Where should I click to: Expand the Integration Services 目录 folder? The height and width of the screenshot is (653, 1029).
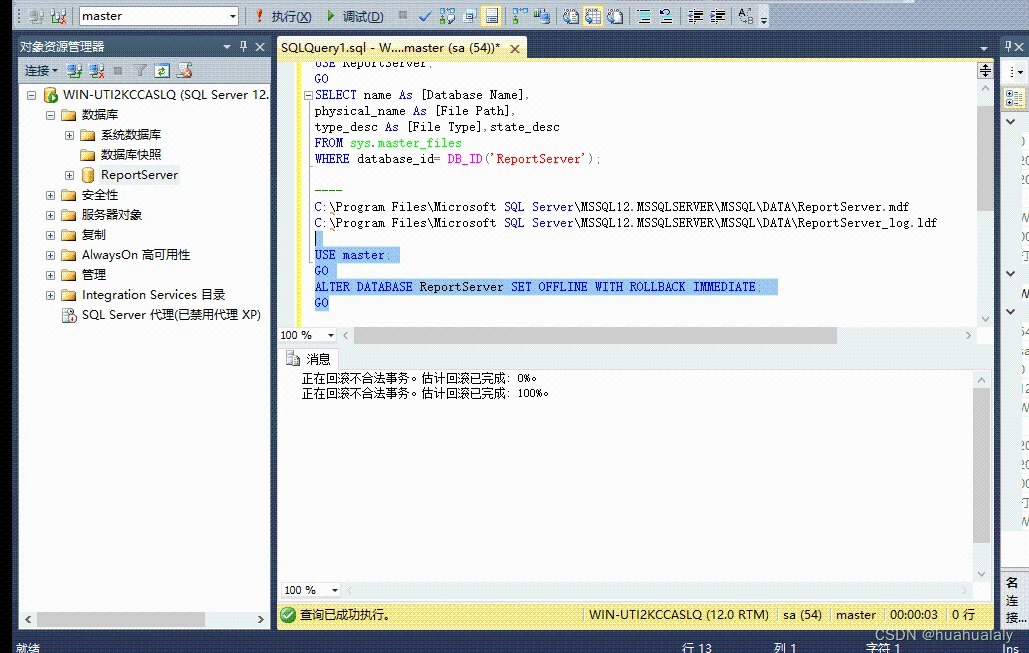tap(51, 295)
